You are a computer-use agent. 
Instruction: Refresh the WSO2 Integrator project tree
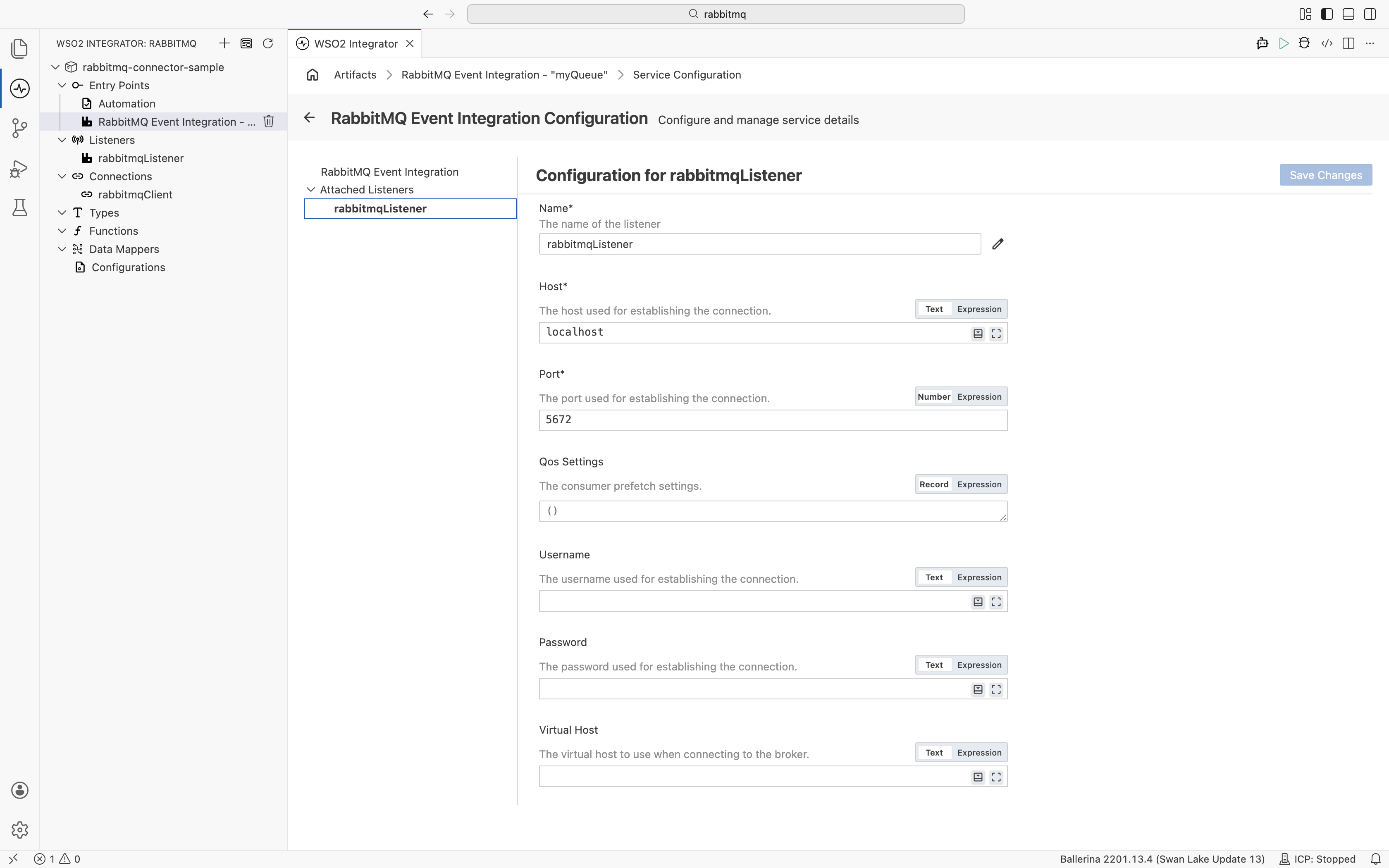tap(268, 43)
